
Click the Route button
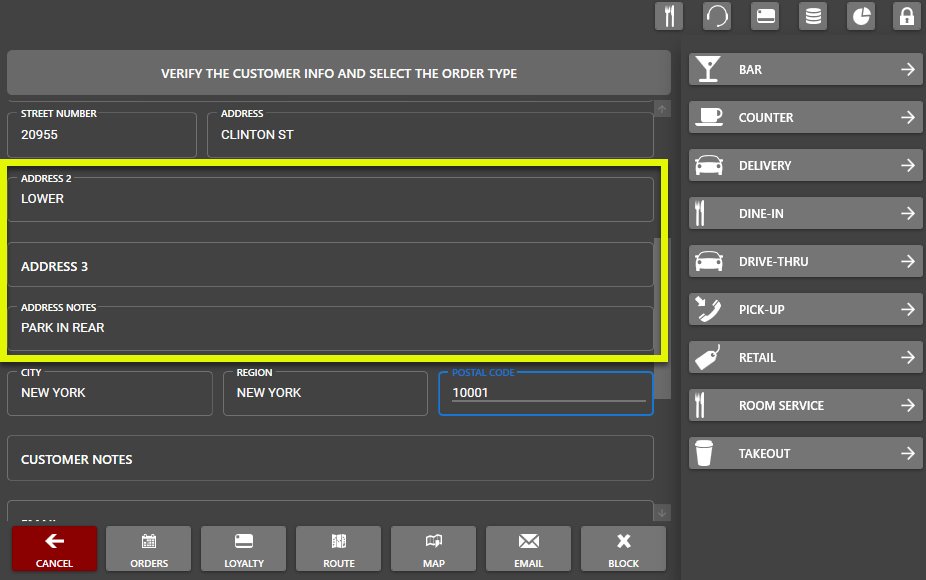point(339,549)
